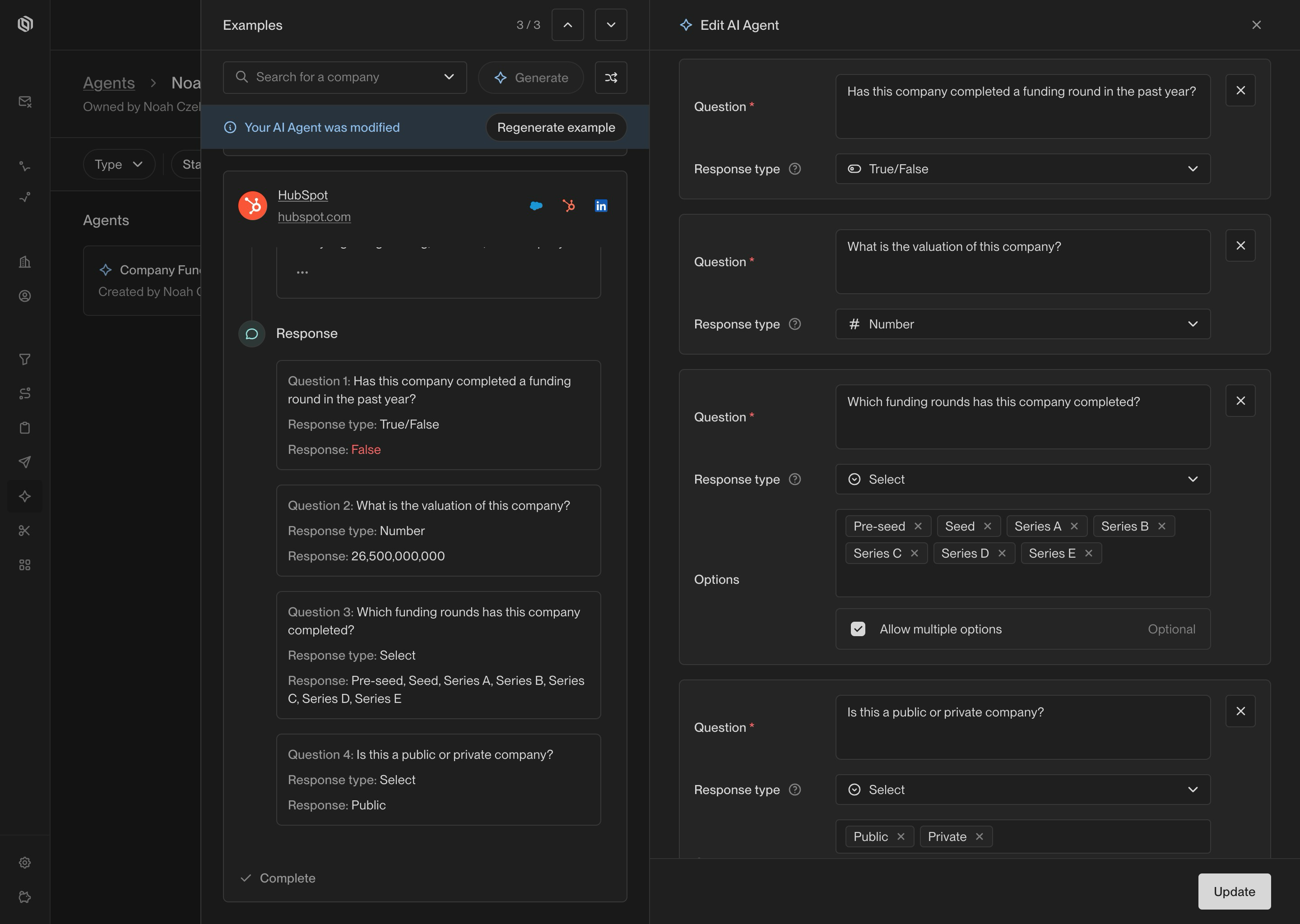Remove the Private option tag
The width and height of the screenshot is (1300, 924).
(x=979, y=837)
